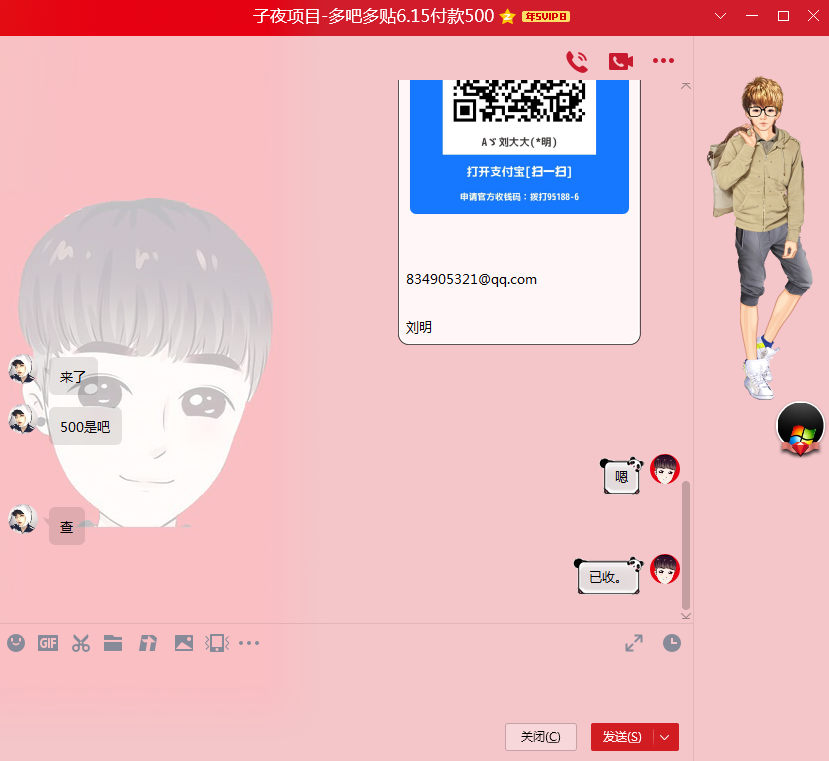Click the 关闭(C) close button
The image size is (829, 761).
click(541, 737)
